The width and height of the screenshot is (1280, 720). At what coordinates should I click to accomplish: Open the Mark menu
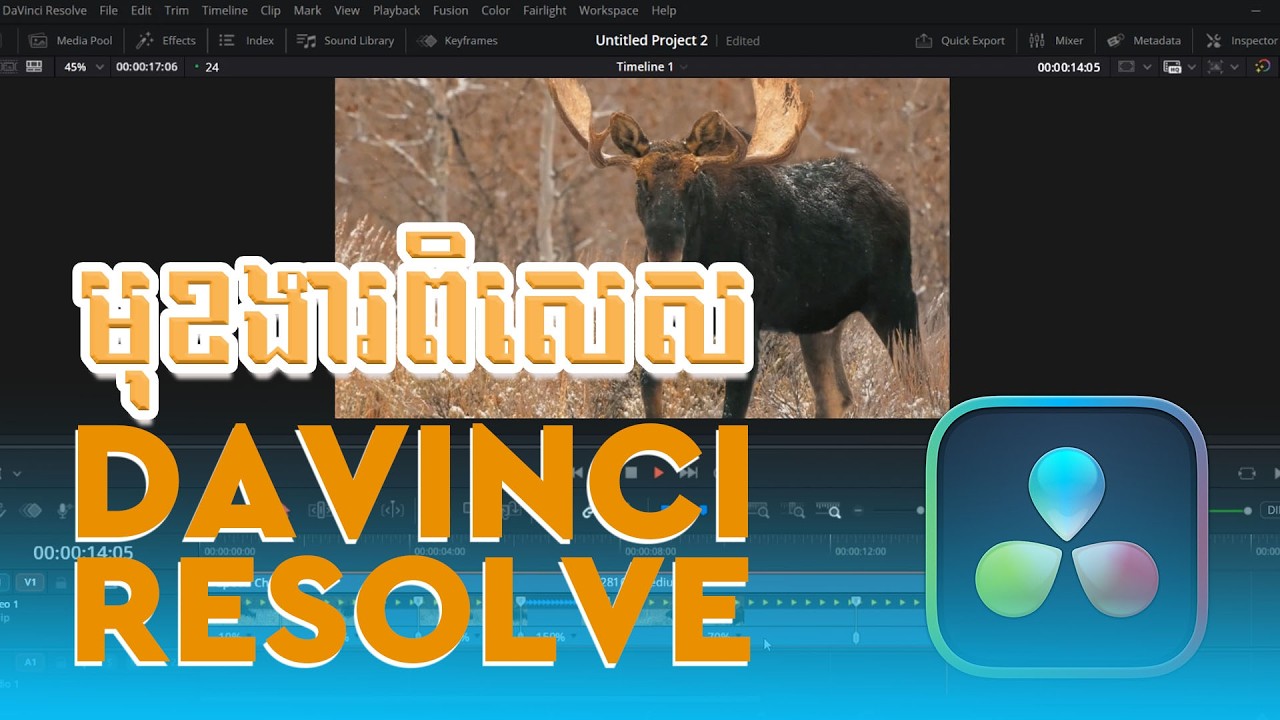(x=307, y=10)
